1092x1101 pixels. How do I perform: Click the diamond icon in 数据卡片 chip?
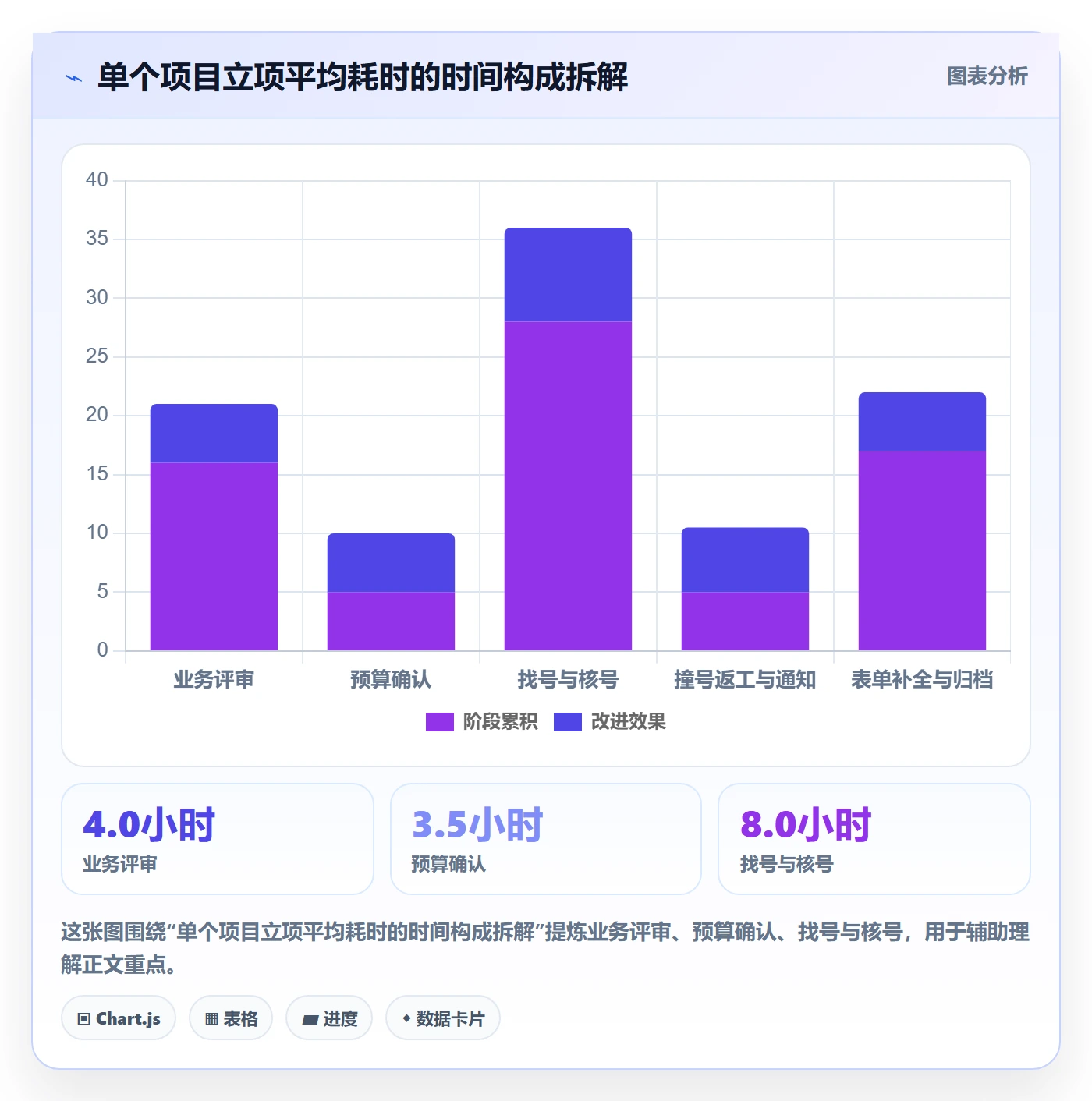coord(406,1018)
